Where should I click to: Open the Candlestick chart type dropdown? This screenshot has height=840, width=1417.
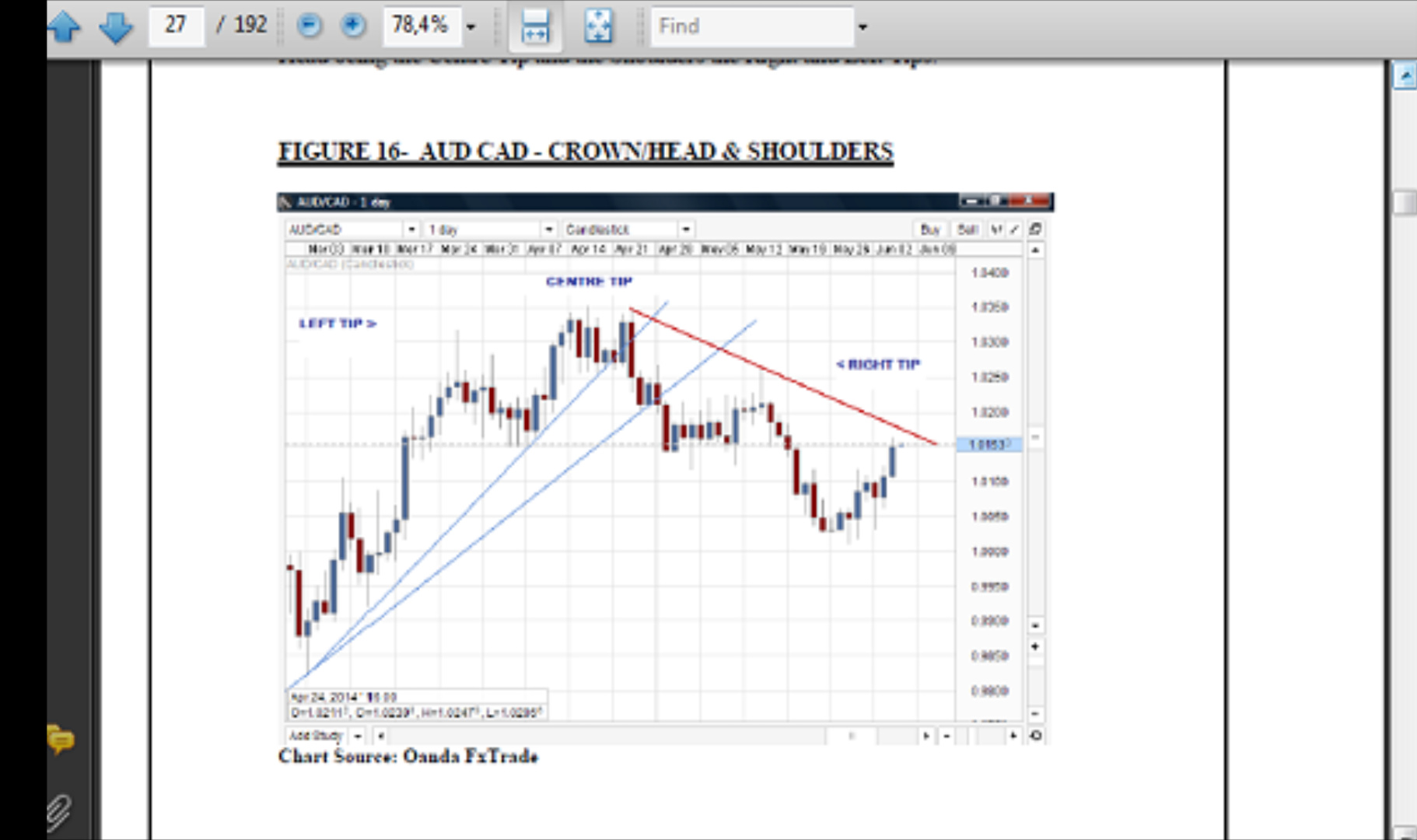[685, 229]
